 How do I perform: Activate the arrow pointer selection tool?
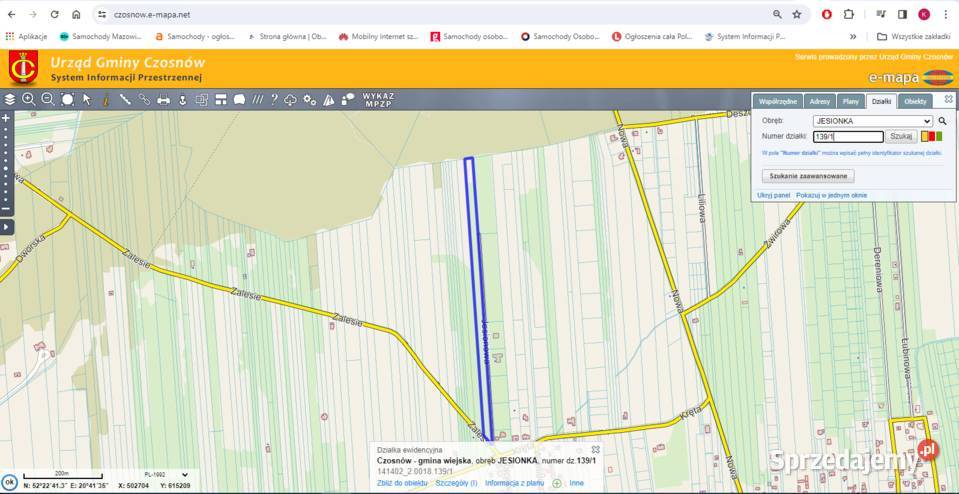(87, 99)
